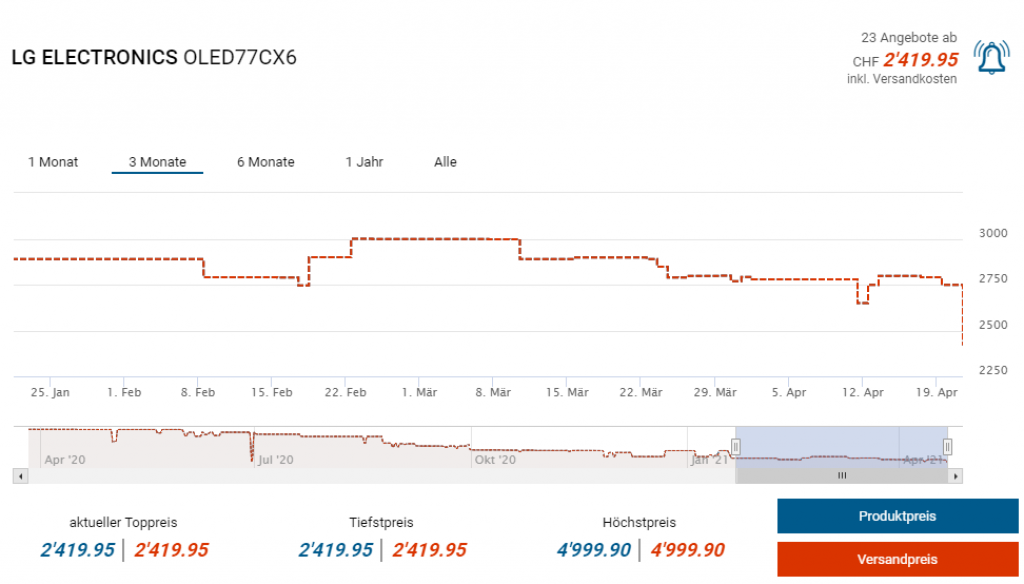The image size is (1024, 584).
Task: Click the Okt '20 navigator label
Action: click(495, 460)
